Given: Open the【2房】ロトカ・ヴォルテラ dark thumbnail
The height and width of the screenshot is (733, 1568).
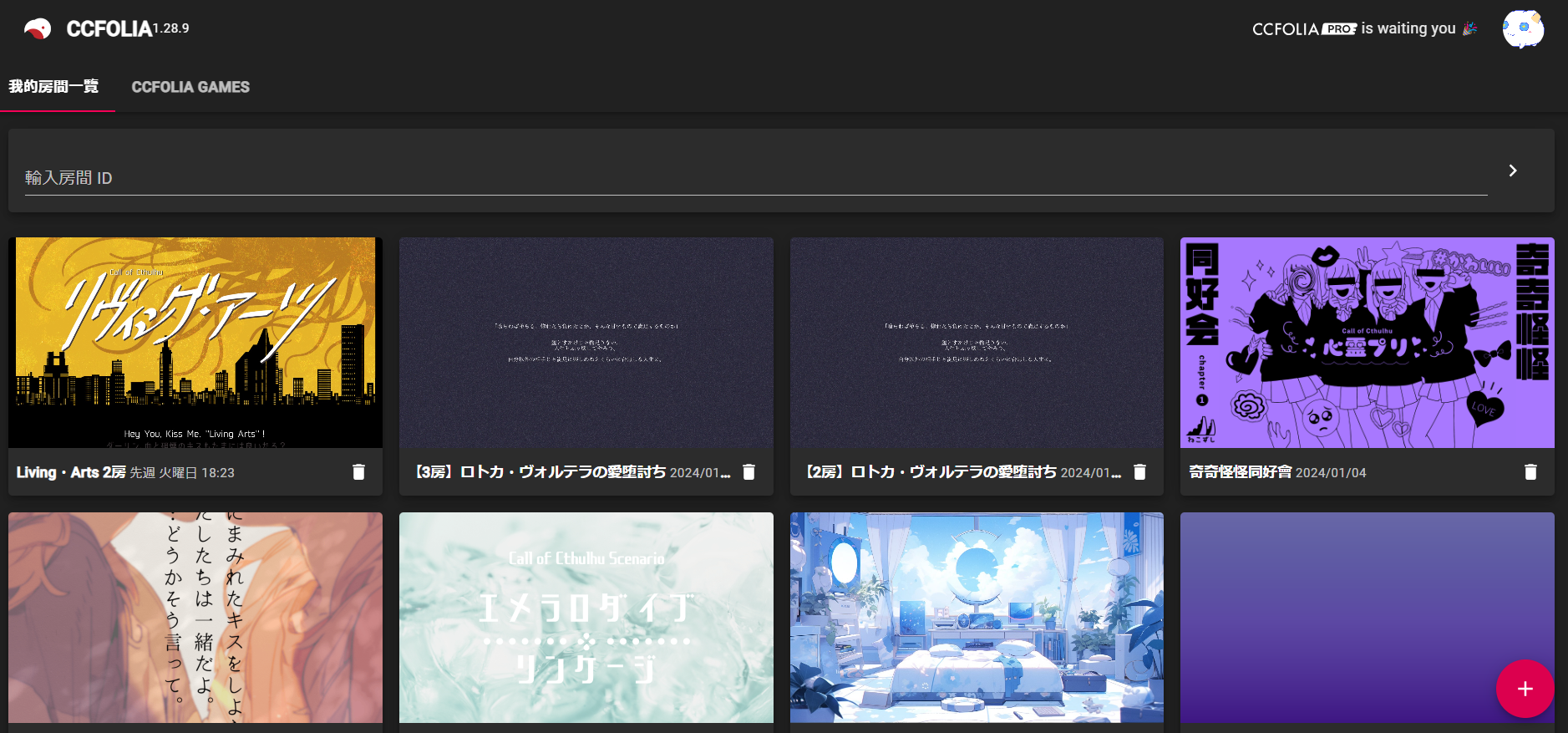Looking at the screenshot, I should click(977, 343).
